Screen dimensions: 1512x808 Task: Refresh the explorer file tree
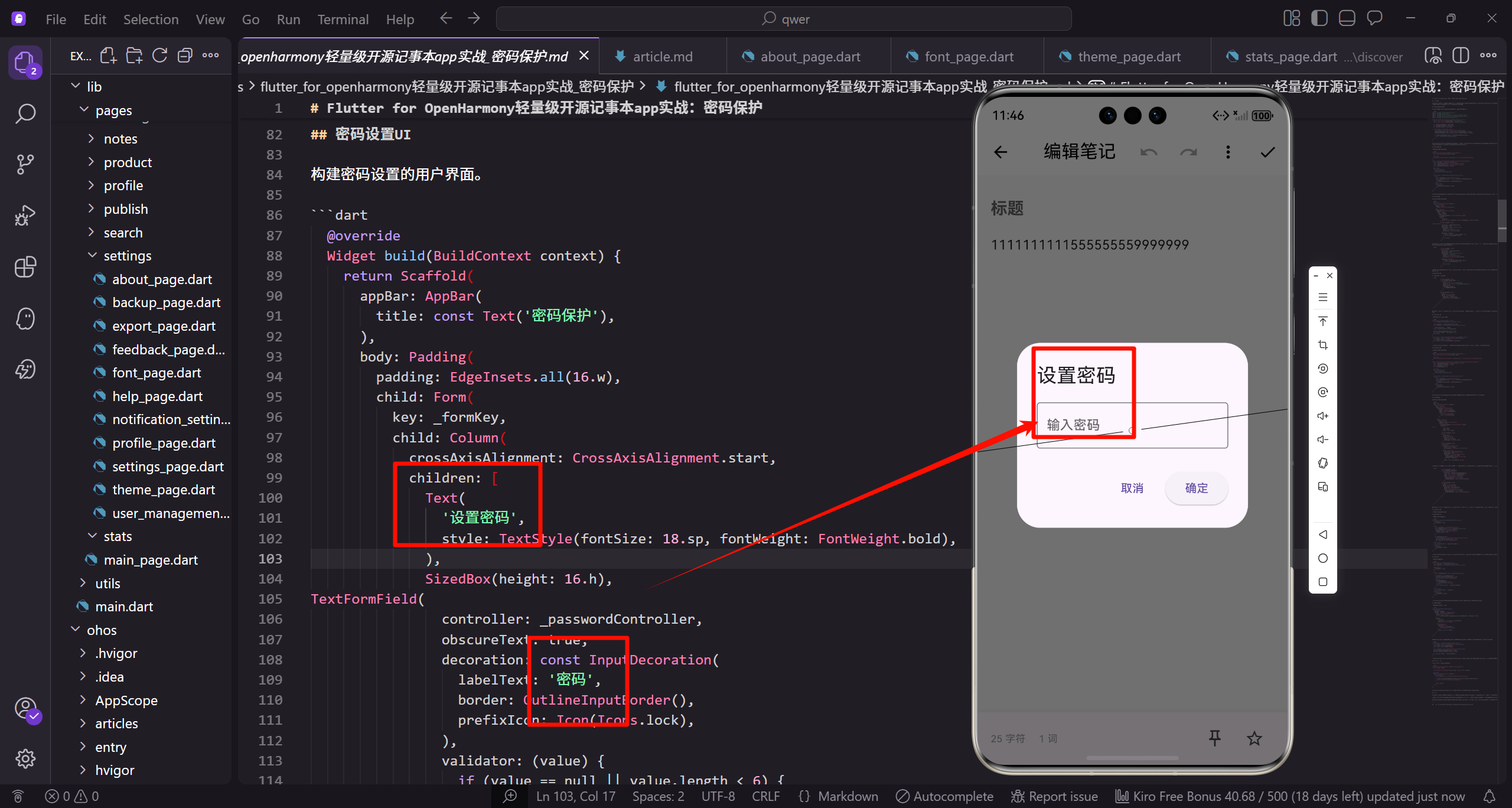(x=159, y=56)
